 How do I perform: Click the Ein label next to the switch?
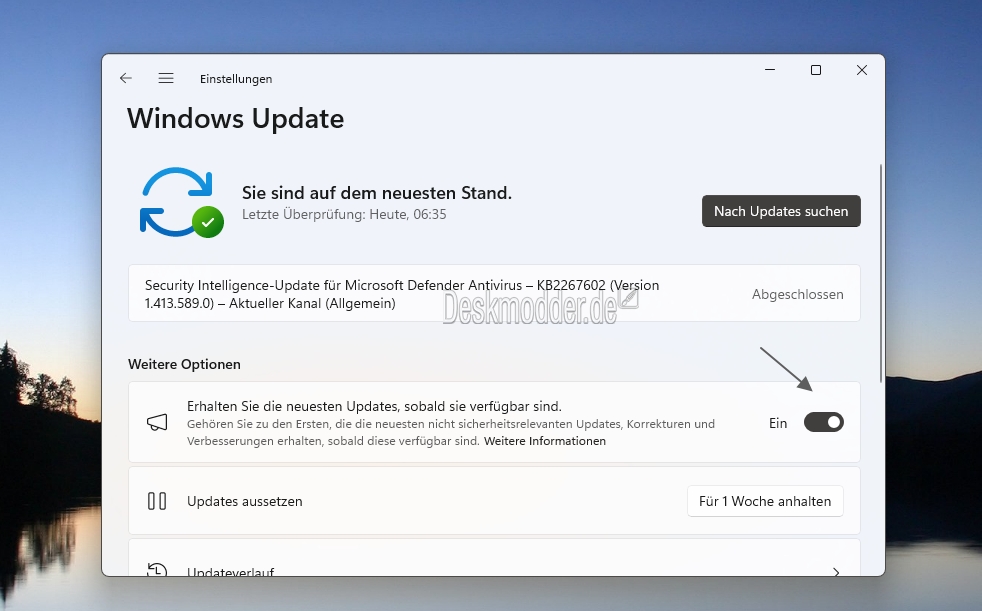tap(778, 423)
